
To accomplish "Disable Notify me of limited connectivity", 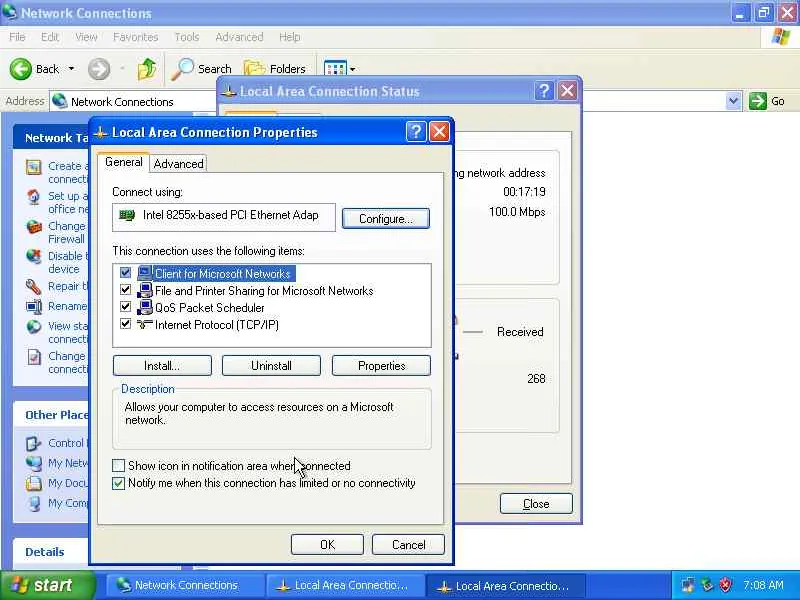I will [118, 483].
